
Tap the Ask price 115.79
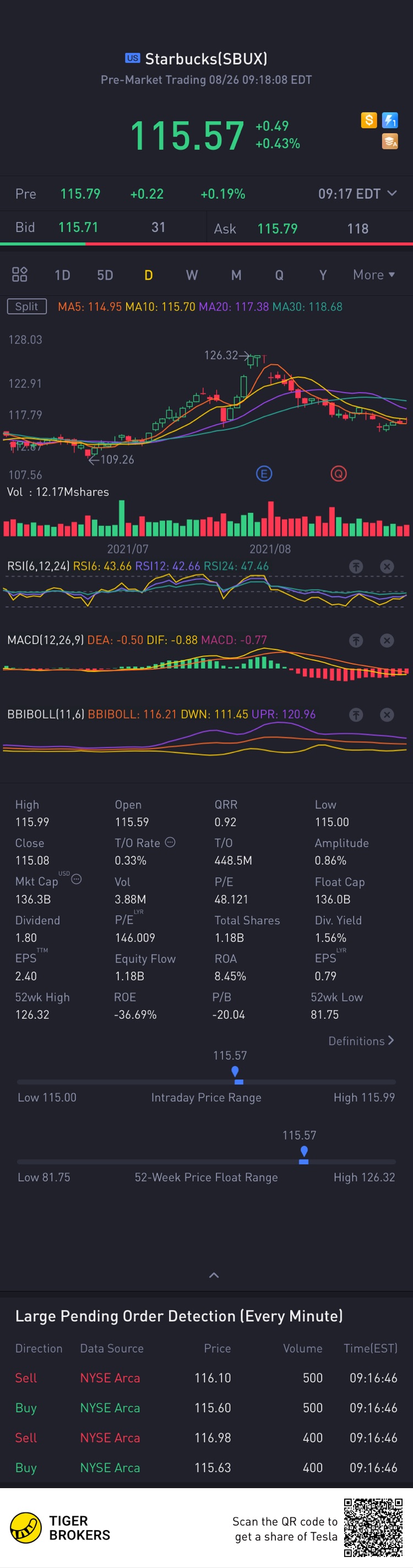coord(278,229)
